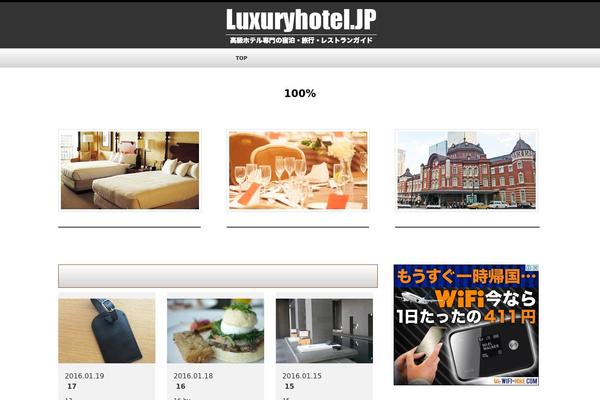
Task: Click the Luxuryhotel.JP site logo
Action: pyautogui.click(x=301, y=20)
